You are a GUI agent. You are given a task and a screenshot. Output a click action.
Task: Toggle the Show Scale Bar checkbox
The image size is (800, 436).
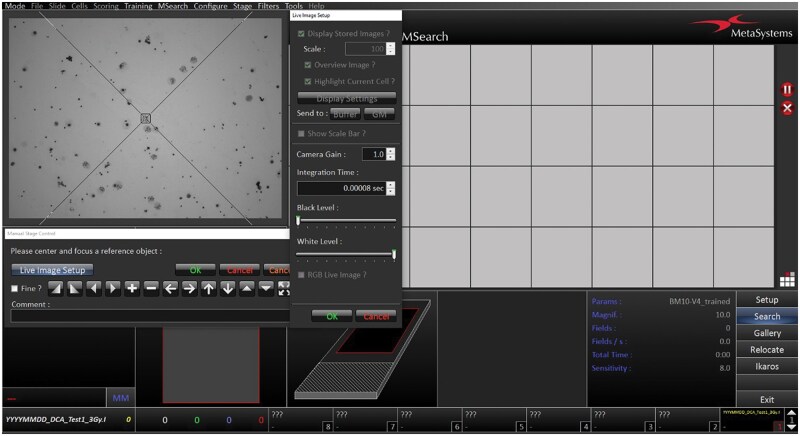pos(302,133)
